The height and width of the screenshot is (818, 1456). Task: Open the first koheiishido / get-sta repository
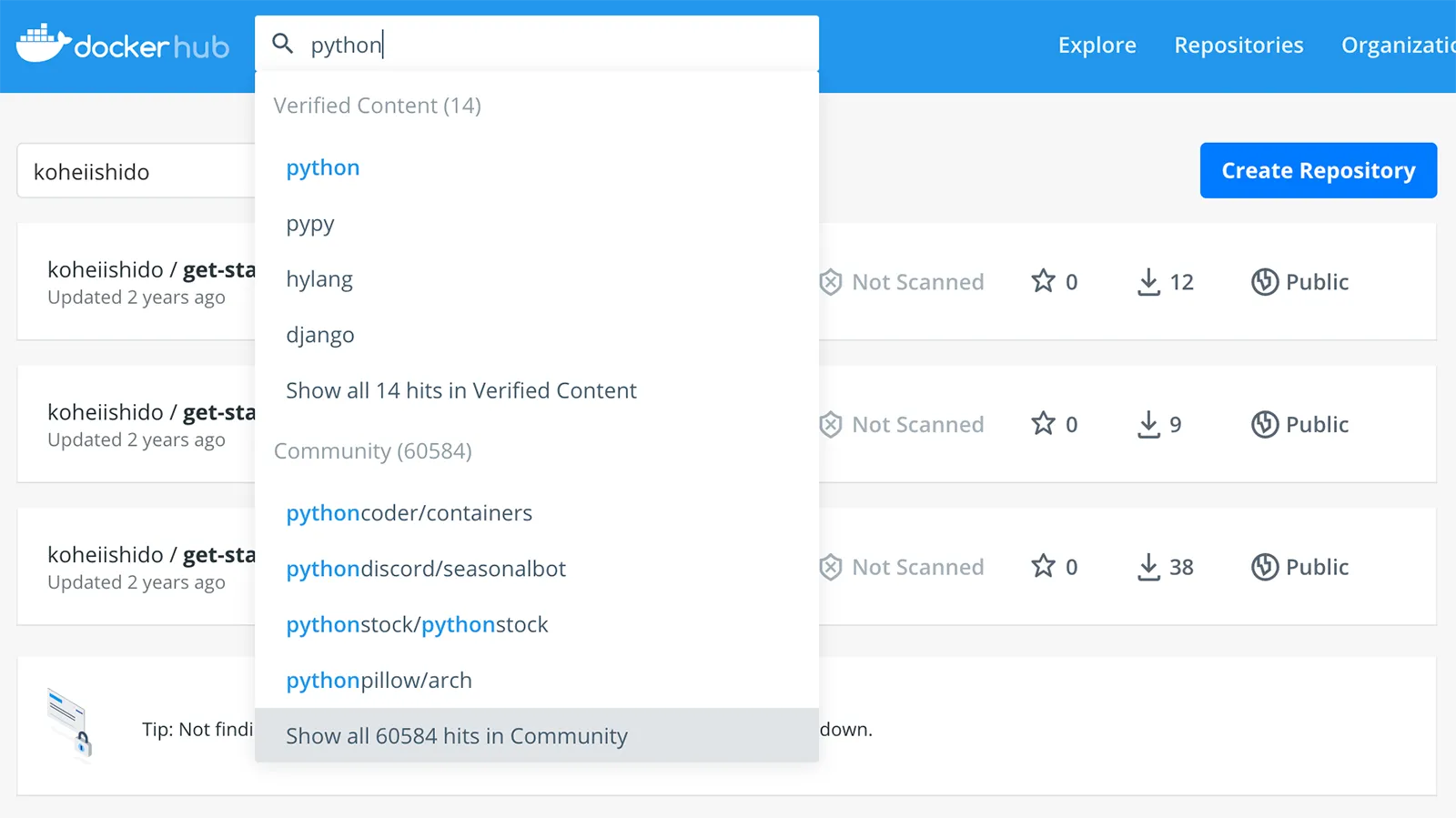(151, 270)
